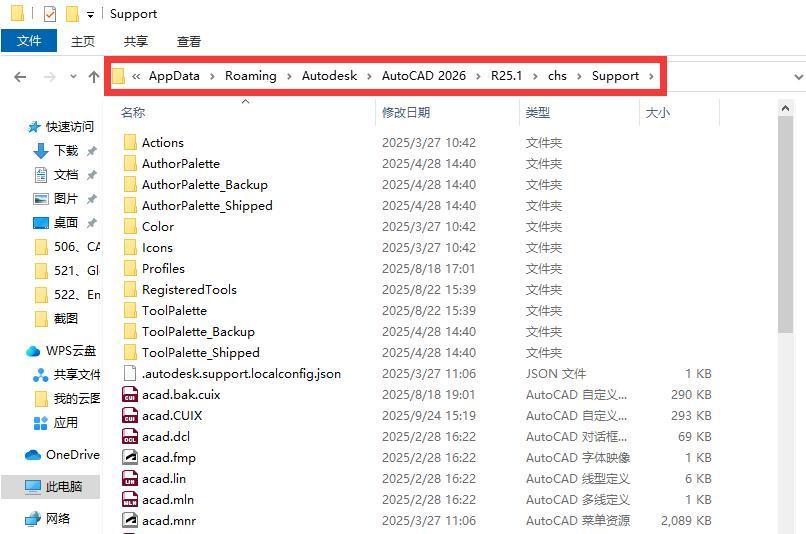806x534 pixels.
Task: Select the AuthorPalette_Backup folder name
Action: coord(205,185)
